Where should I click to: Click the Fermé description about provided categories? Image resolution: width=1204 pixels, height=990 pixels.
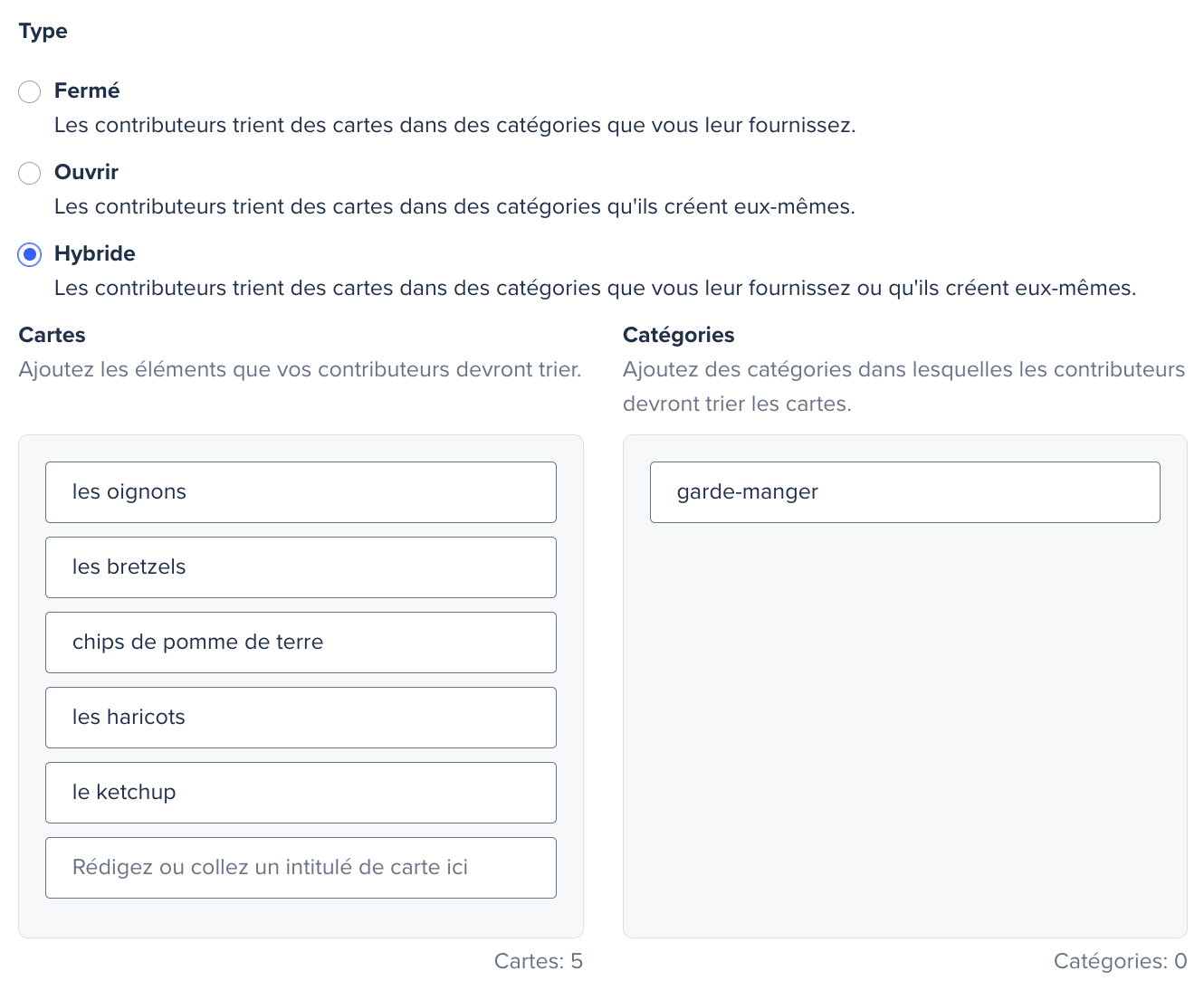point(455,125)
